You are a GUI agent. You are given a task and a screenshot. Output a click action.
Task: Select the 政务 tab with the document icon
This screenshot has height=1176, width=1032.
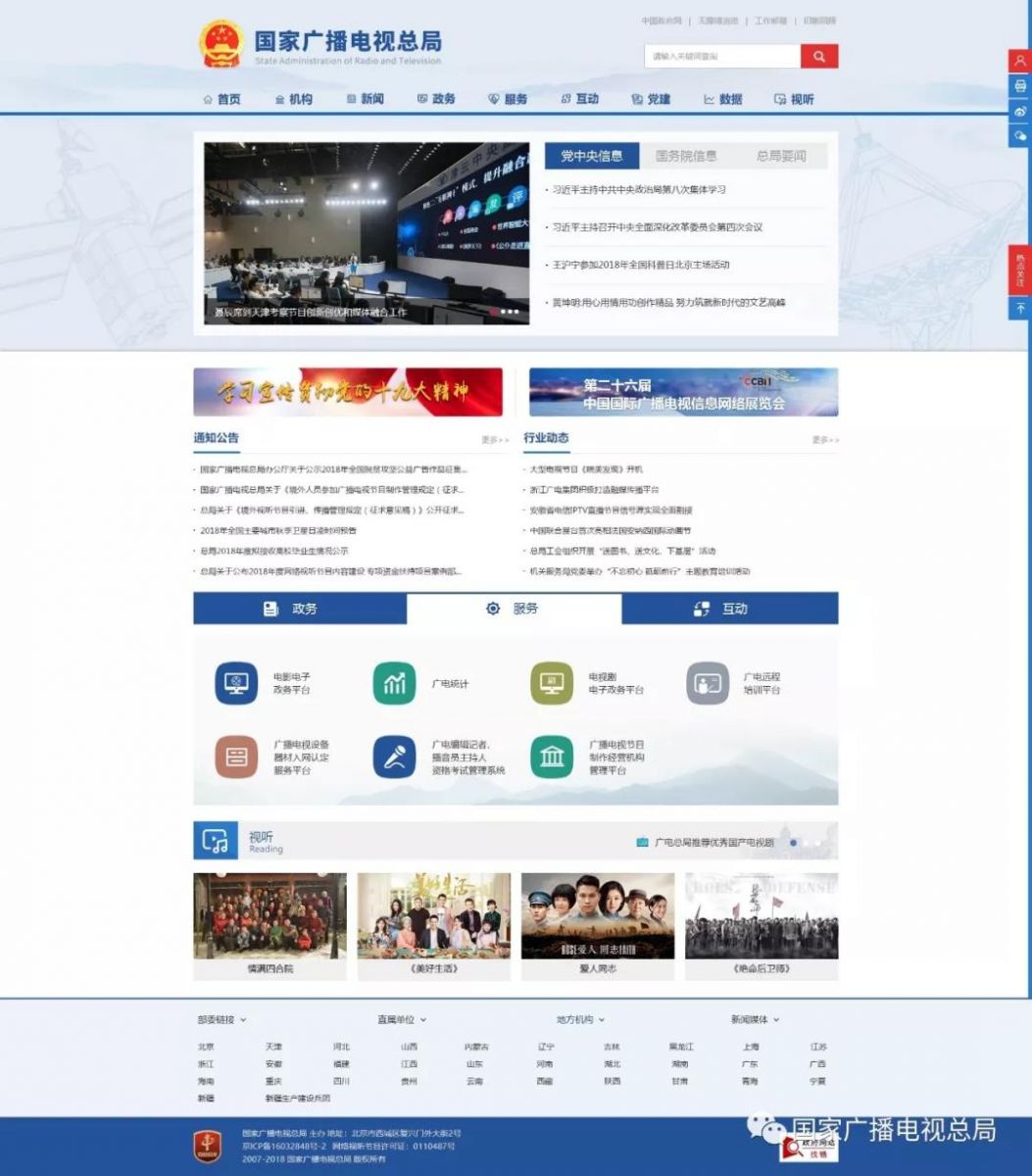tap(300, 609)
